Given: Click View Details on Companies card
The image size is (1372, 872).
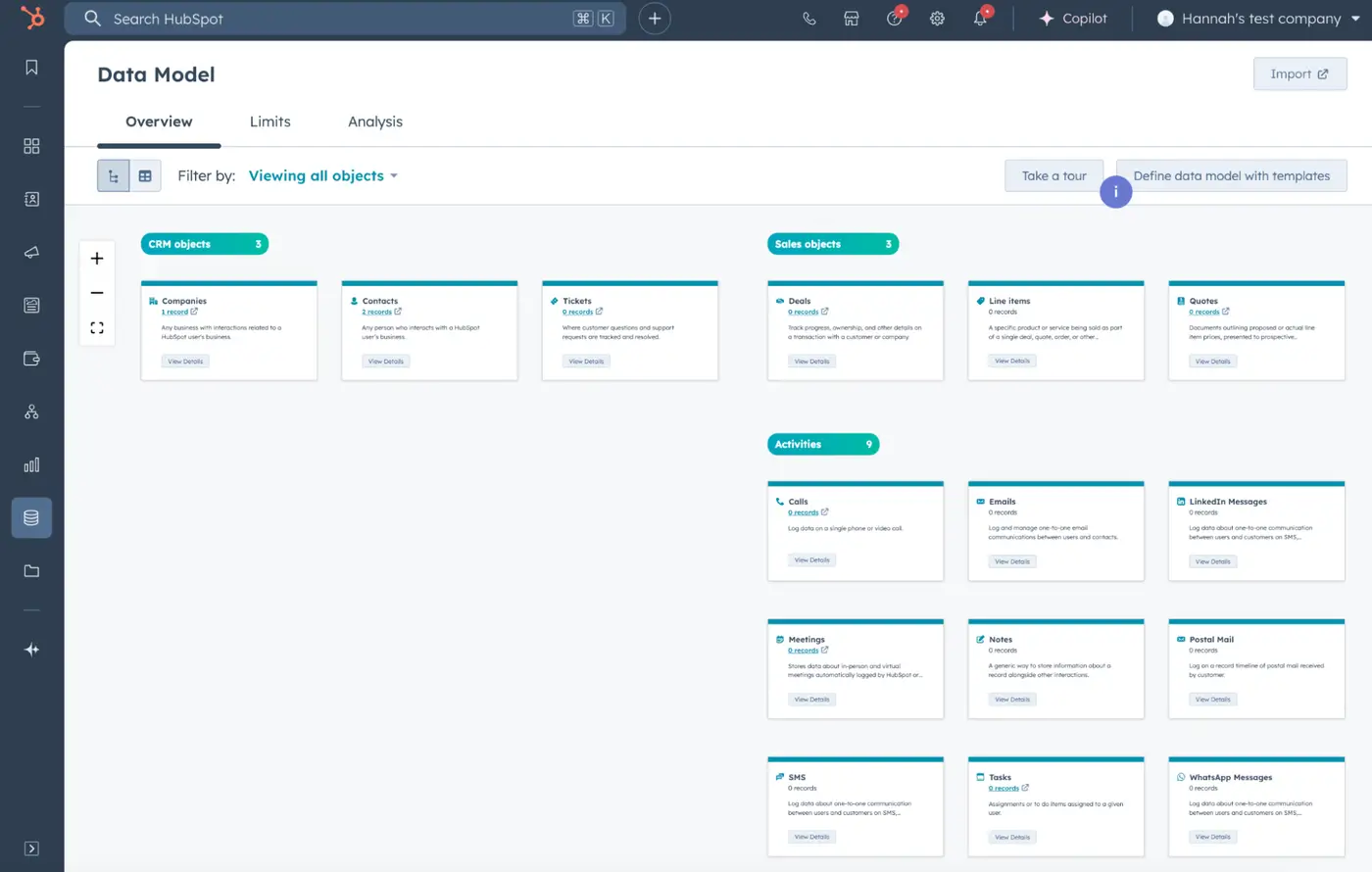Looking at the screenshot, I should [x=185, y=362].
